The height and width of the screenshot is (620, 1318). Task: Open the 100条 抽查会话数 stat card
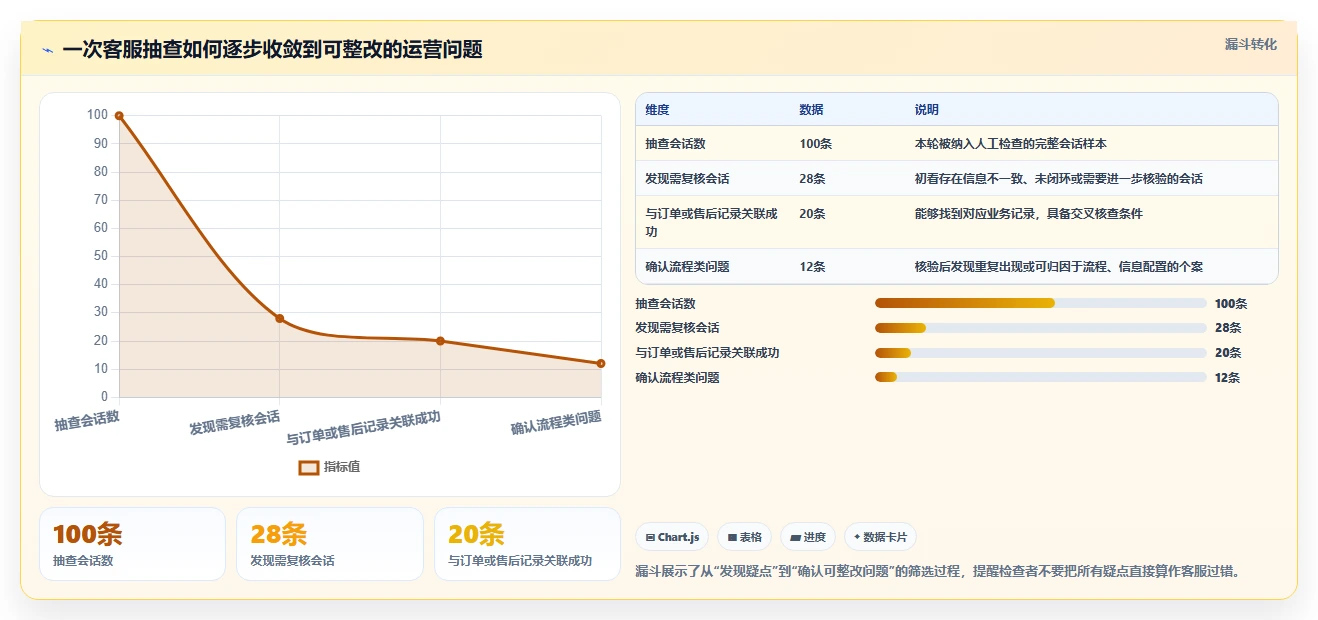click(x=132, y=544)
